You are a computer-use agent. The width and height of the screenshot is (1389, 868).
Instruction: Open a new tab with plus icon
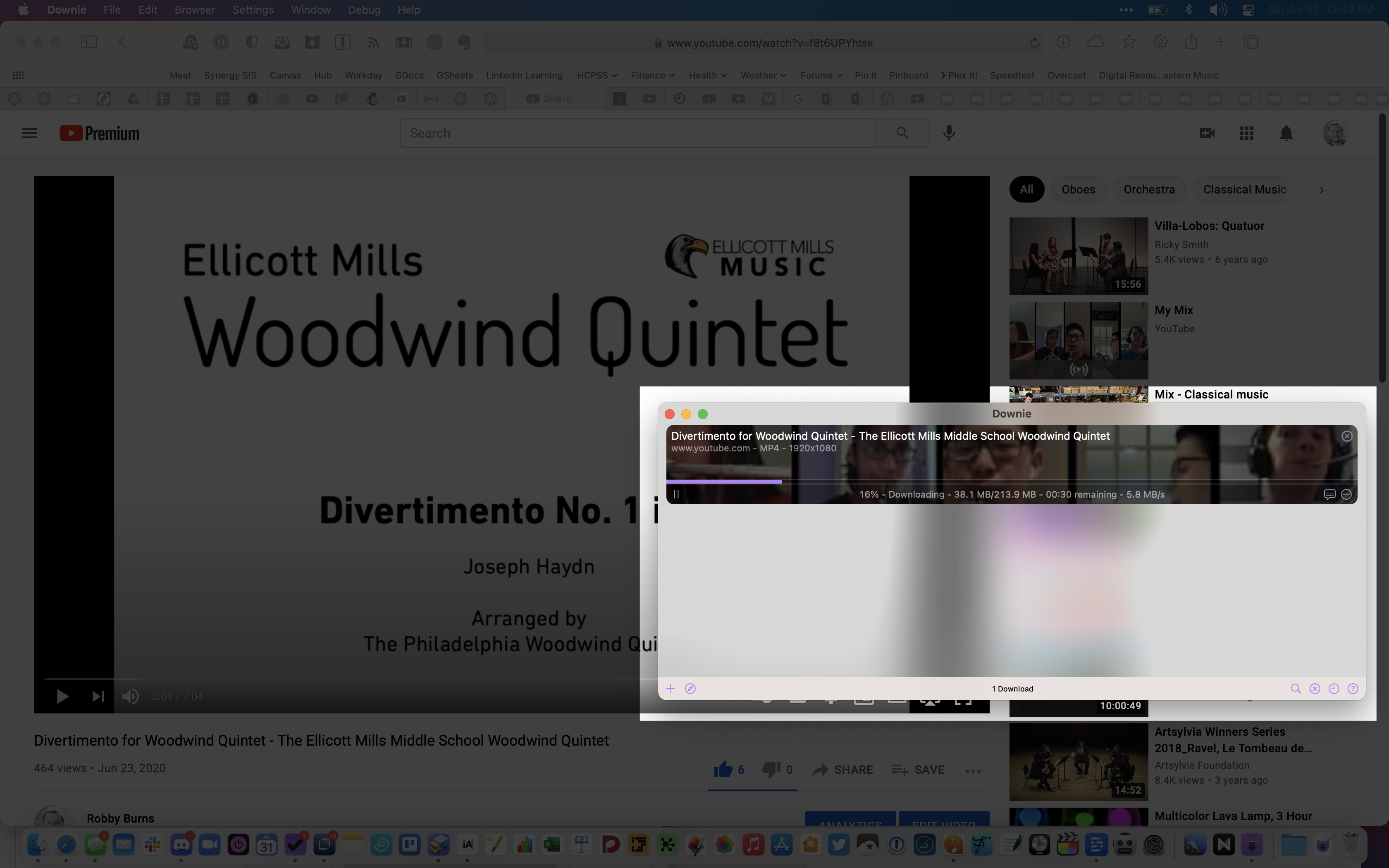1220,42
